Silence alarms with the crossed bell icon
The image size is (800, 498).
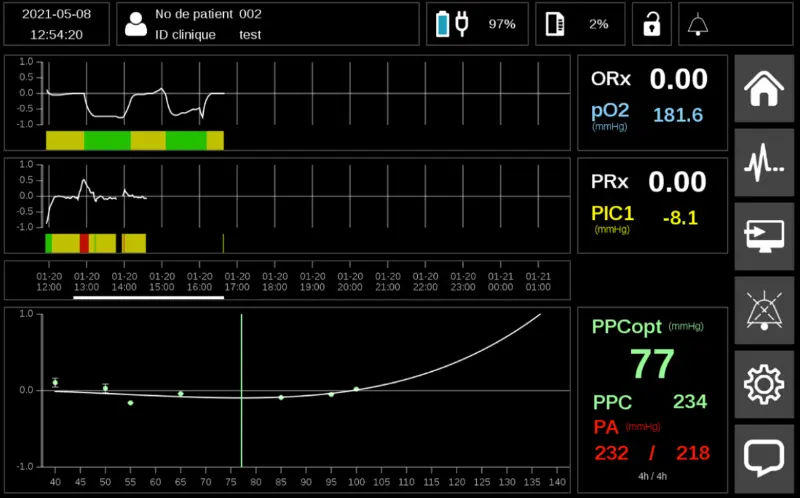point(765,309)
